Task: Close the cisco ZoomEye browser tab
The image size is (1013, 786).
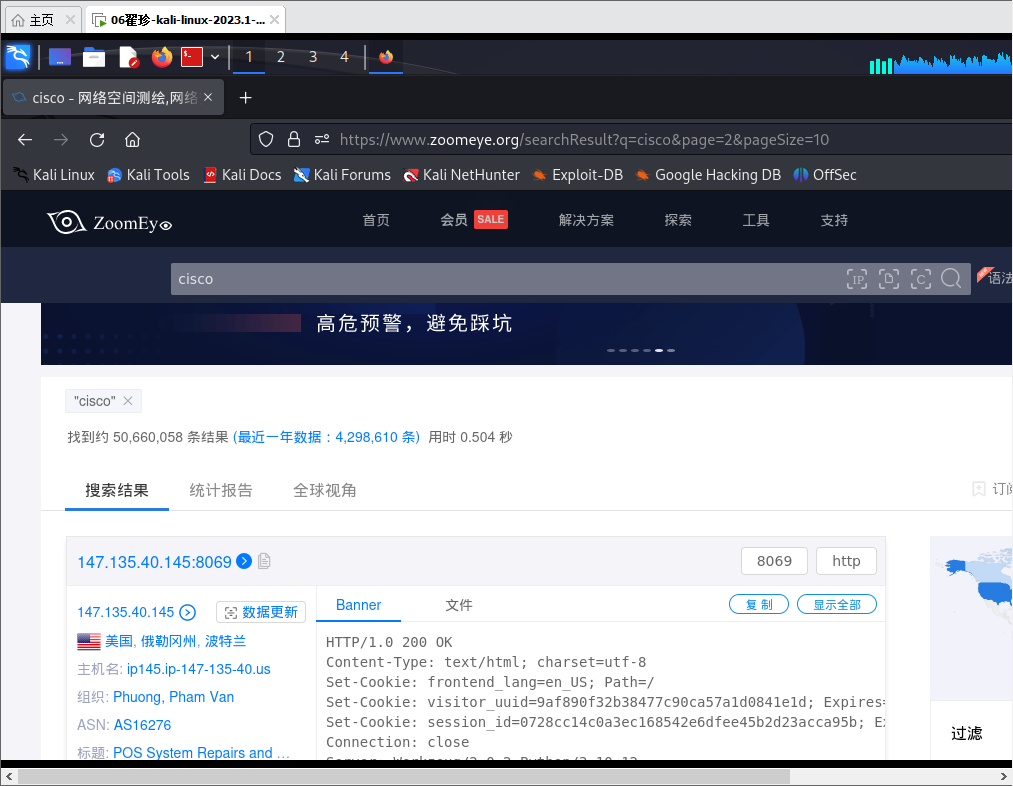Action: [208, 98]
